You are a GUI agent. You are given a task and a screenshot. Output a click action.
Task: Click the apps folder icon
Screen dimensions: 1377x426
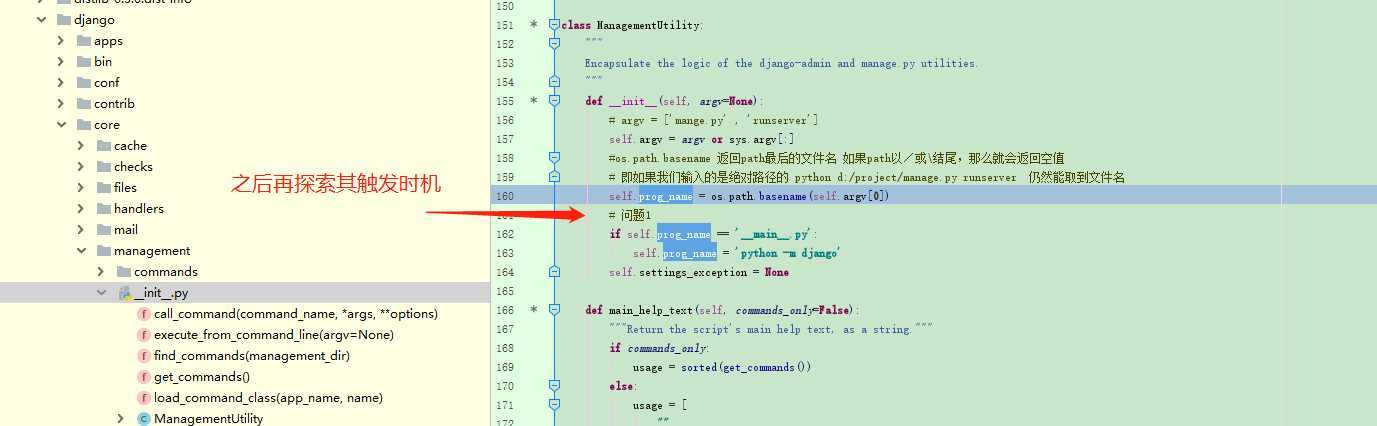point(83,40)
